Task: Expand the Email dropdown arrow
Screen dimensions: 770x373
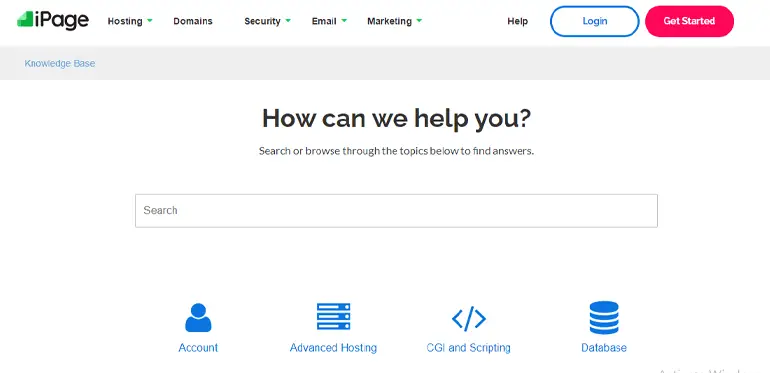Action: point(344,21)
